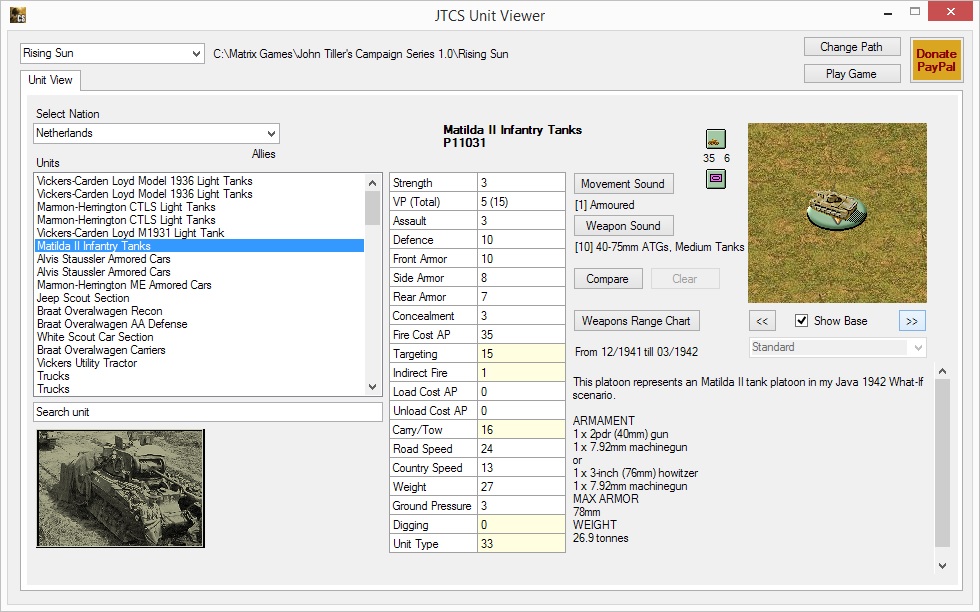Viewport: 980px width, 612px height.
Task: Show next unit image with >> button
Action: point(911,321)
